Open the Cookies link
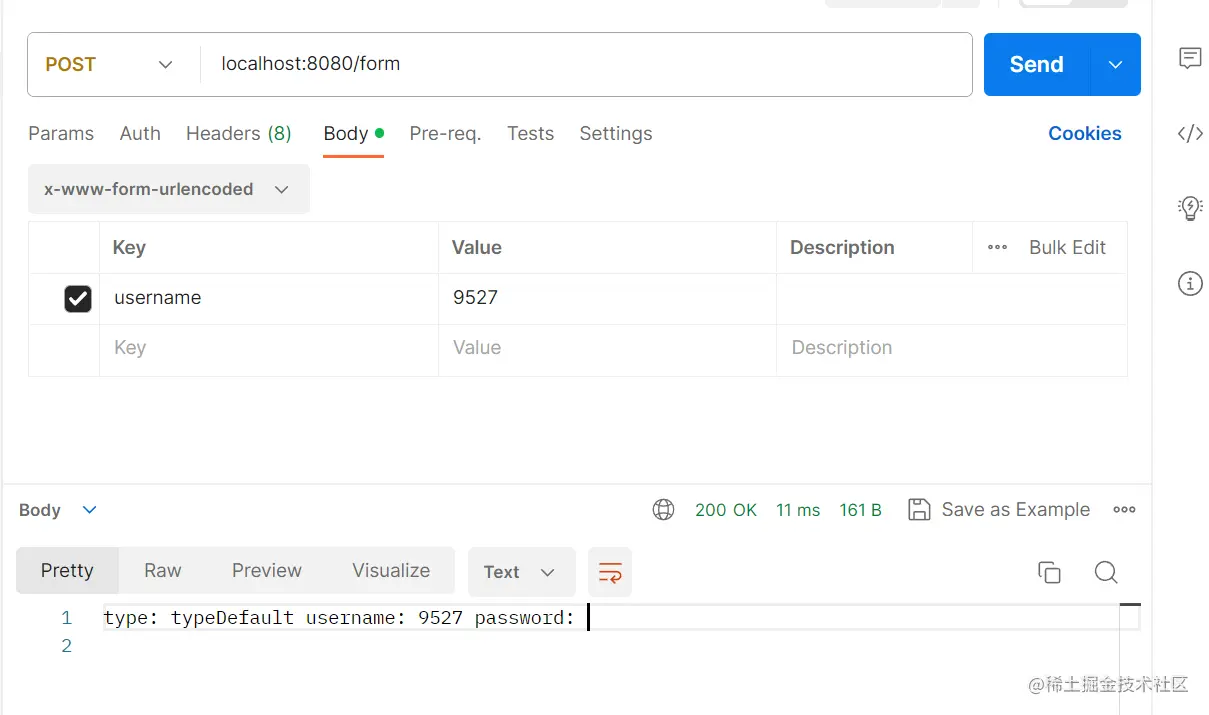Screen dimensions: 1209x715 pos(1084,134)
